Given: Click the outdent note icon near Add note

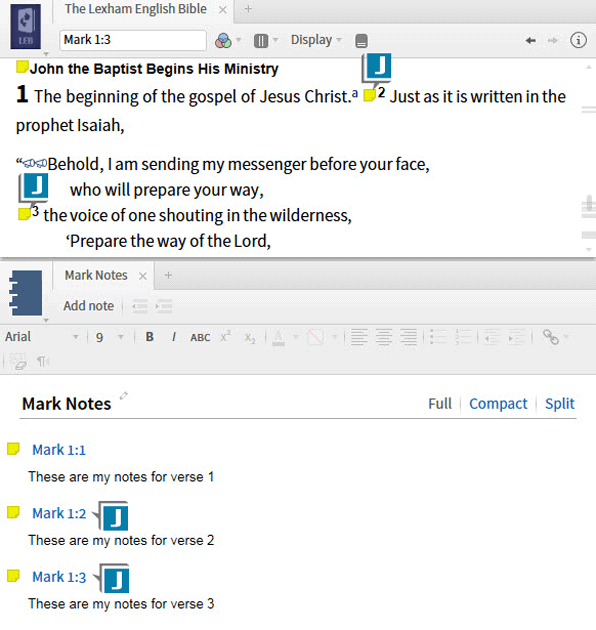Looking at the screenshot, I should [139, 306].
